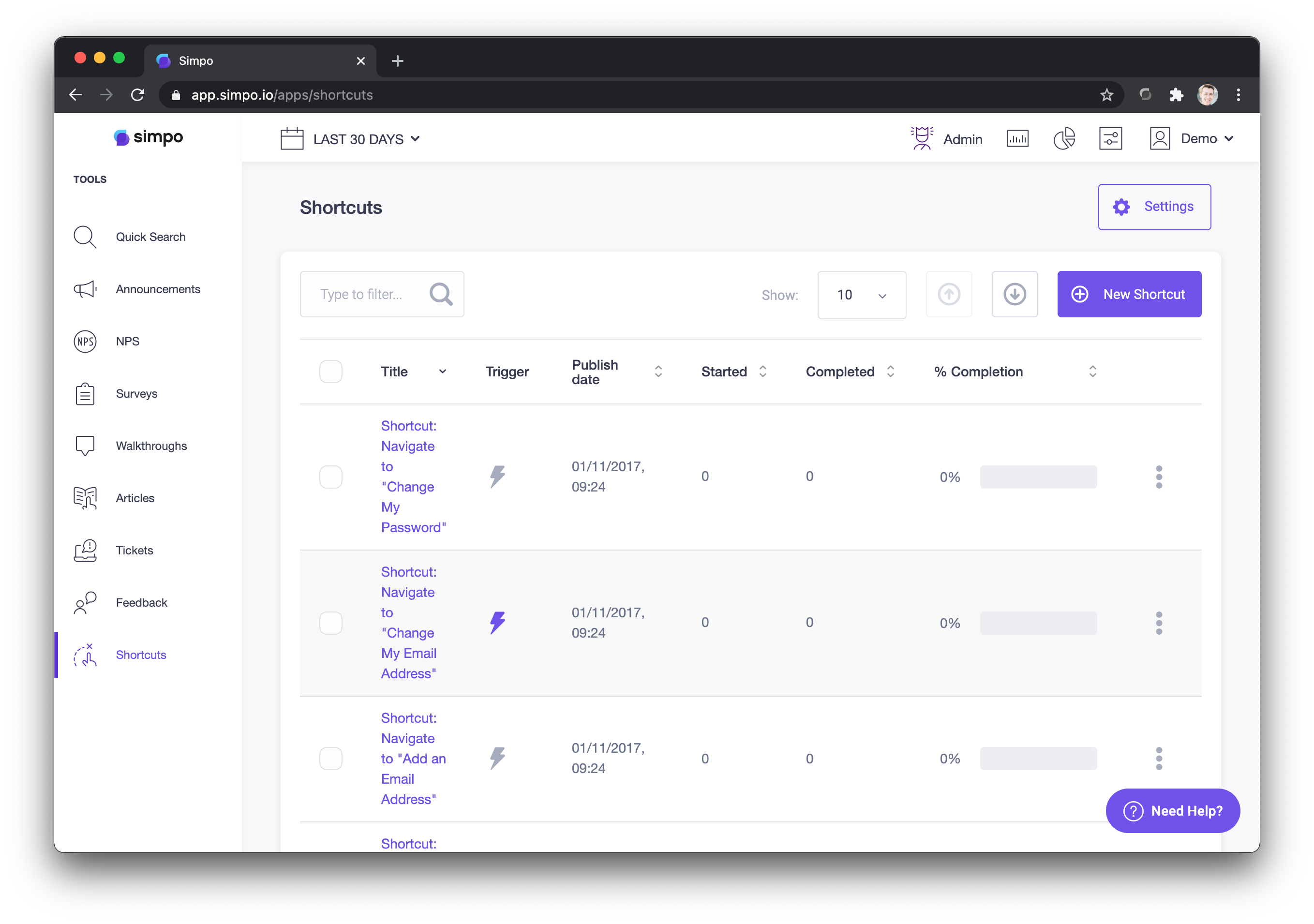Select the Simpo browser tab
The height and width of the screenshot is (924, 1314).
coord(260,60)
